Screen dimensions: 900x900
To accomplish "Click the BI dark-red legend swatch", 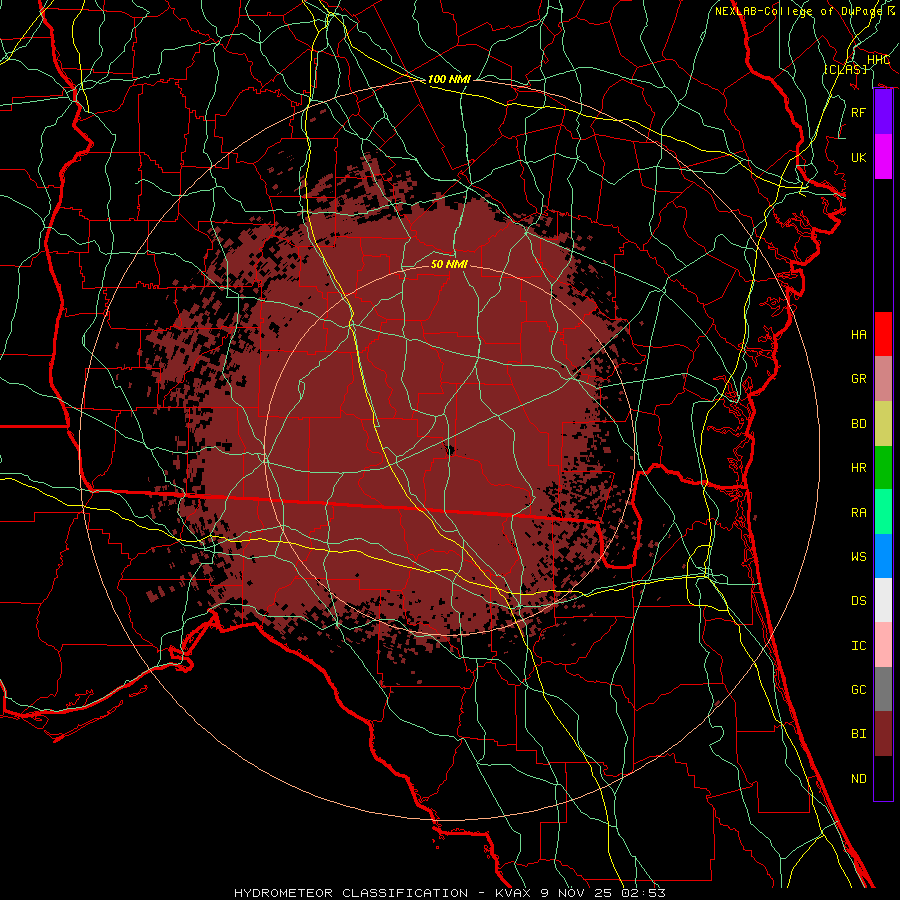I will click(x=883, y=734).
